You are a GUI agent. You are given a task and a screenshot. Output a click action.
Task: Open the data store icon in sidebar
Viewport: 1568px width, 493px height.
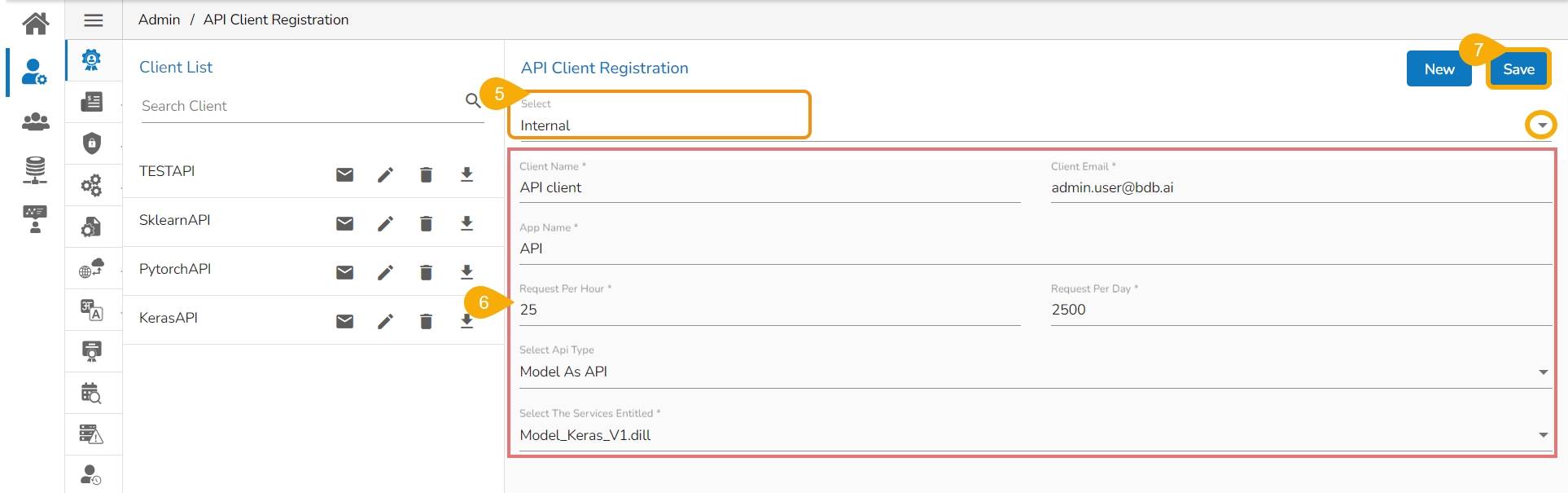click(35, 169)
